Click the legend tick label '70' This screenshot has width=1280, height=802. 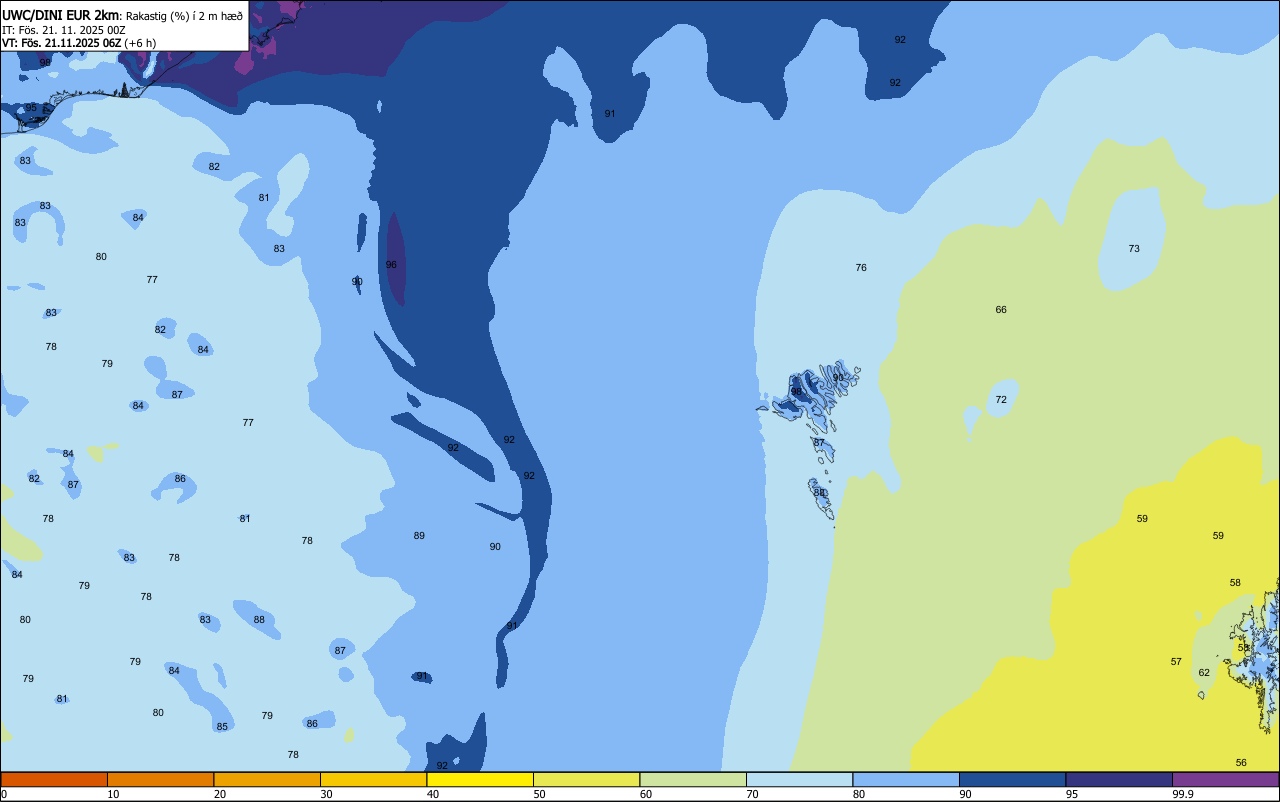752,794
